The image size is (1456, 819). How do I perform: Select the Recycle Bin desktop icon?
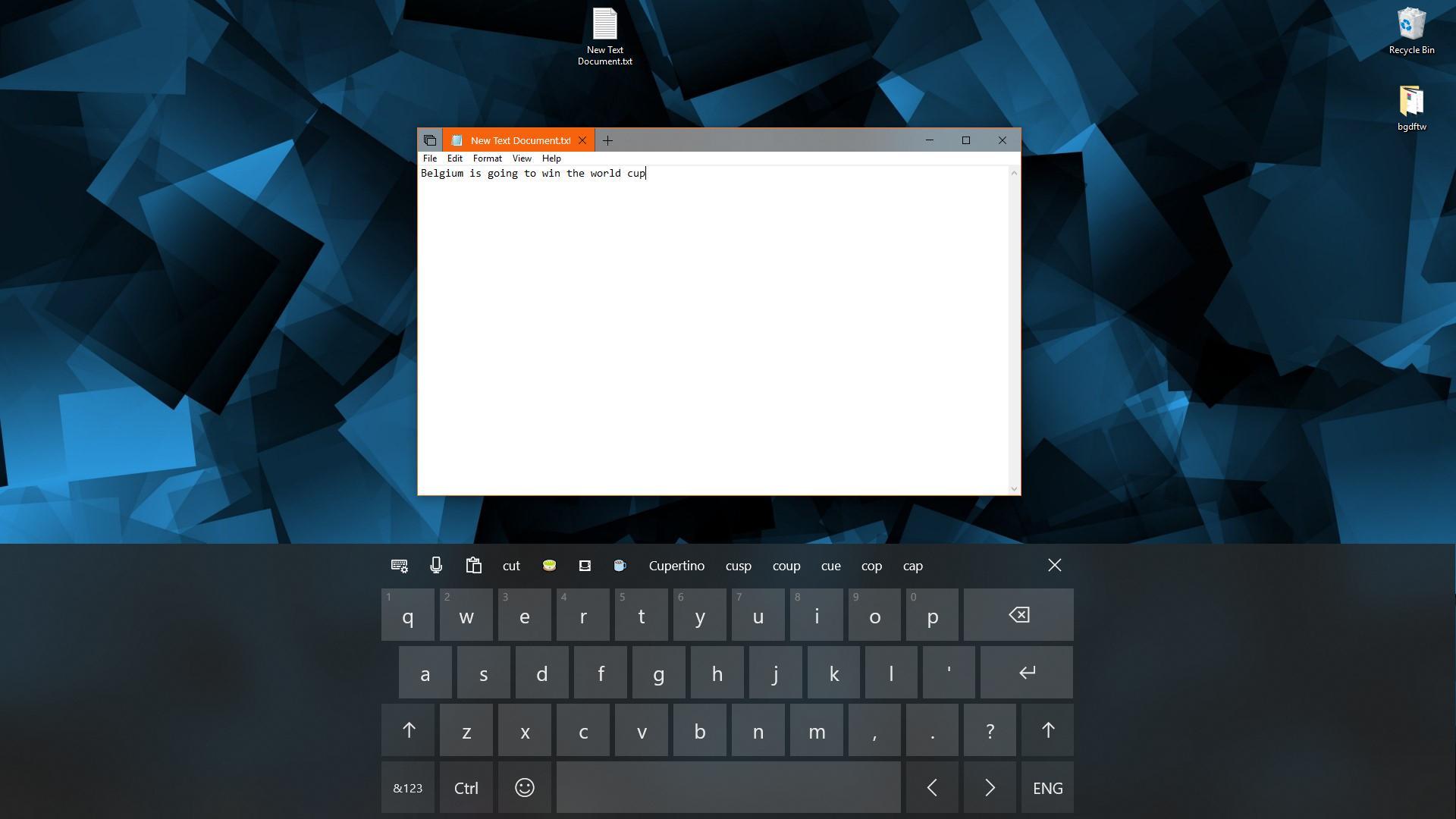1411,30
